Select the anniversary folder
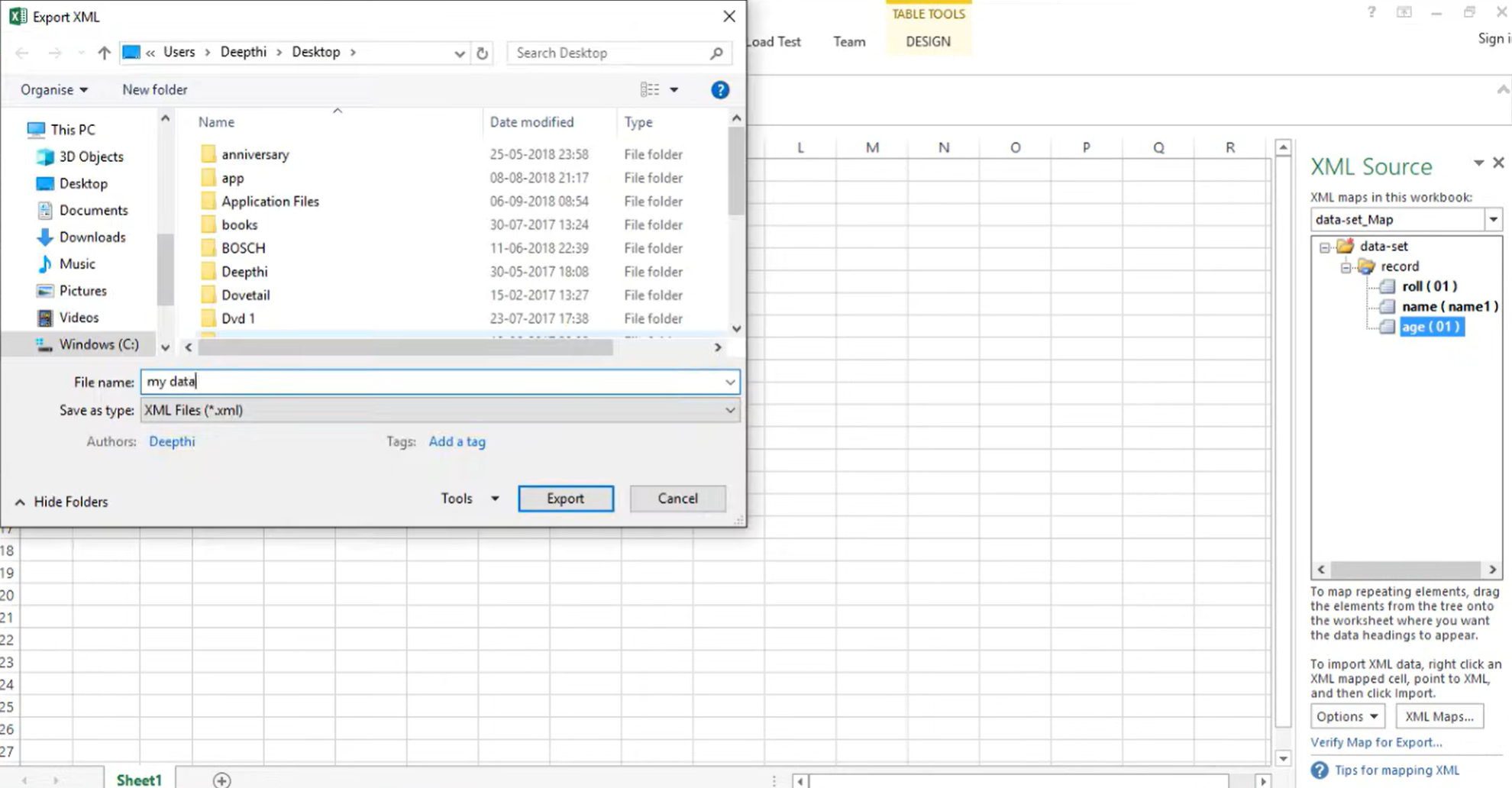The height and width of the screenshot is (788, 1512). pos(255,154)
